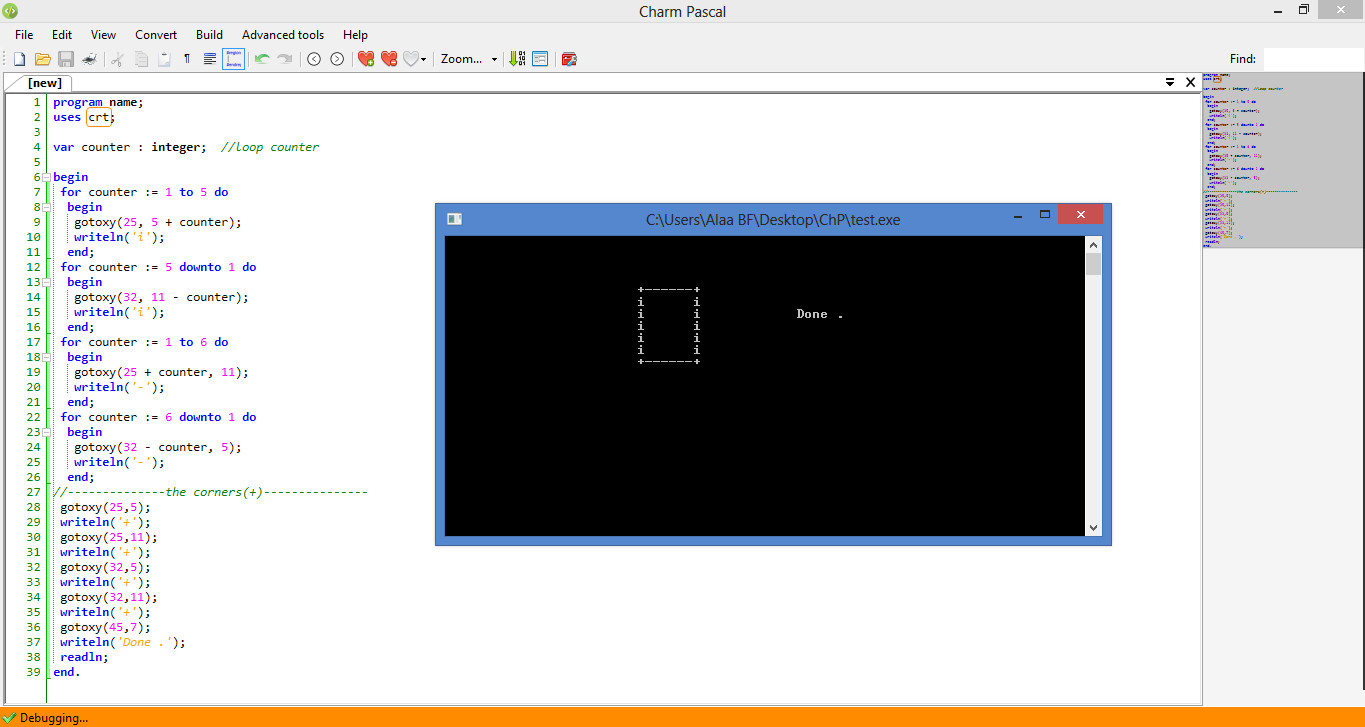Print the current source file

(90, 59)
